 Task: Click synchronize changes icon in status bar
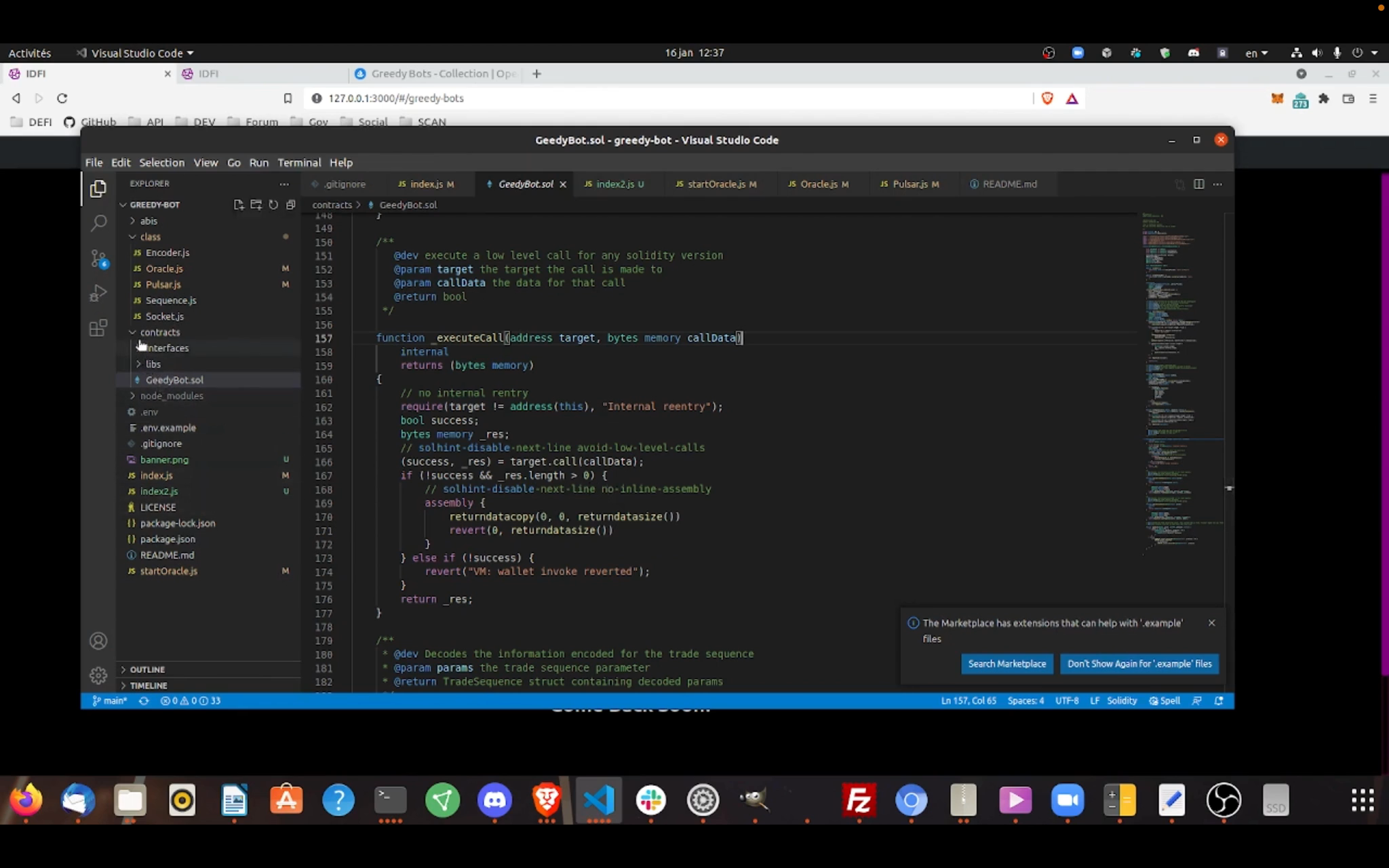(x=144, y=701)
